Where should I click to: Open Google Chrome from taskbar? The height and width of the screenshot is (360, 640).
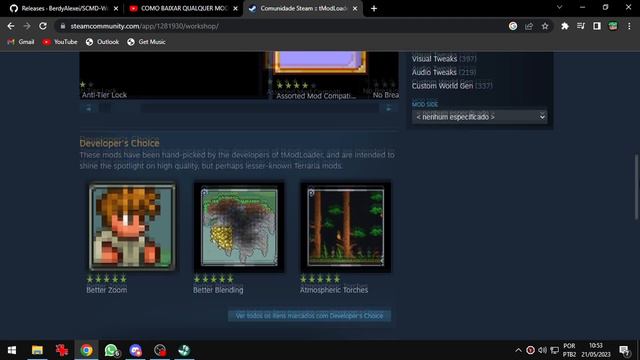[86, 350]
